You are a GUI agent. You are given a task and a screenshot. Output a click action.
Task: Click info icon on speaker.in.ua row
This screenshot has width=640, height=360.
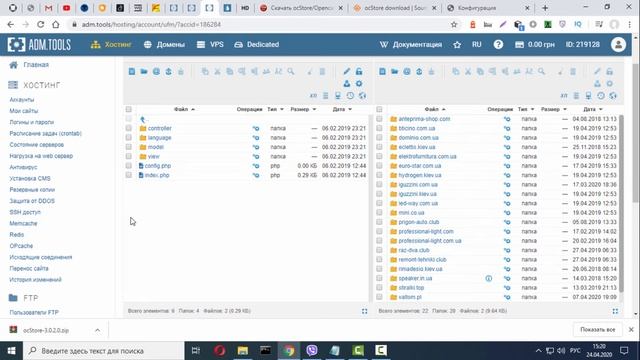pyautogui.click(x=489, y=278)
